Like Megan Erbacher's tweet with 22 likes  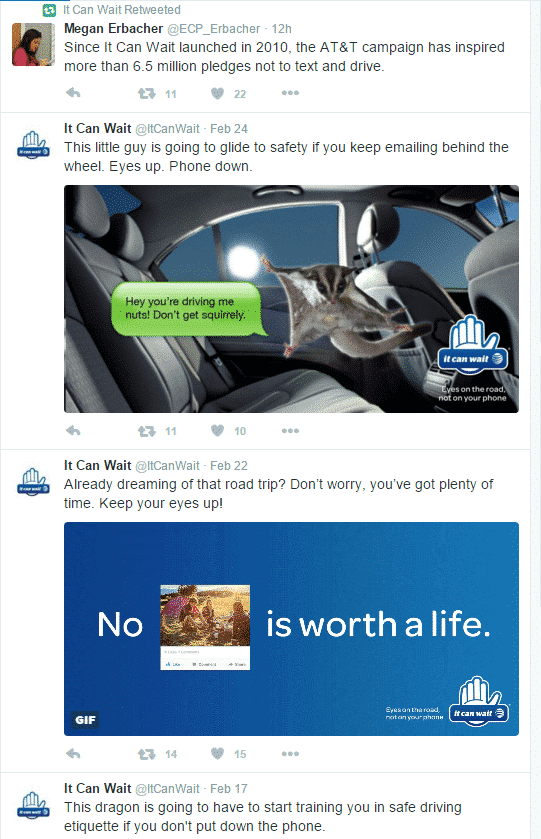coord(217,94)
